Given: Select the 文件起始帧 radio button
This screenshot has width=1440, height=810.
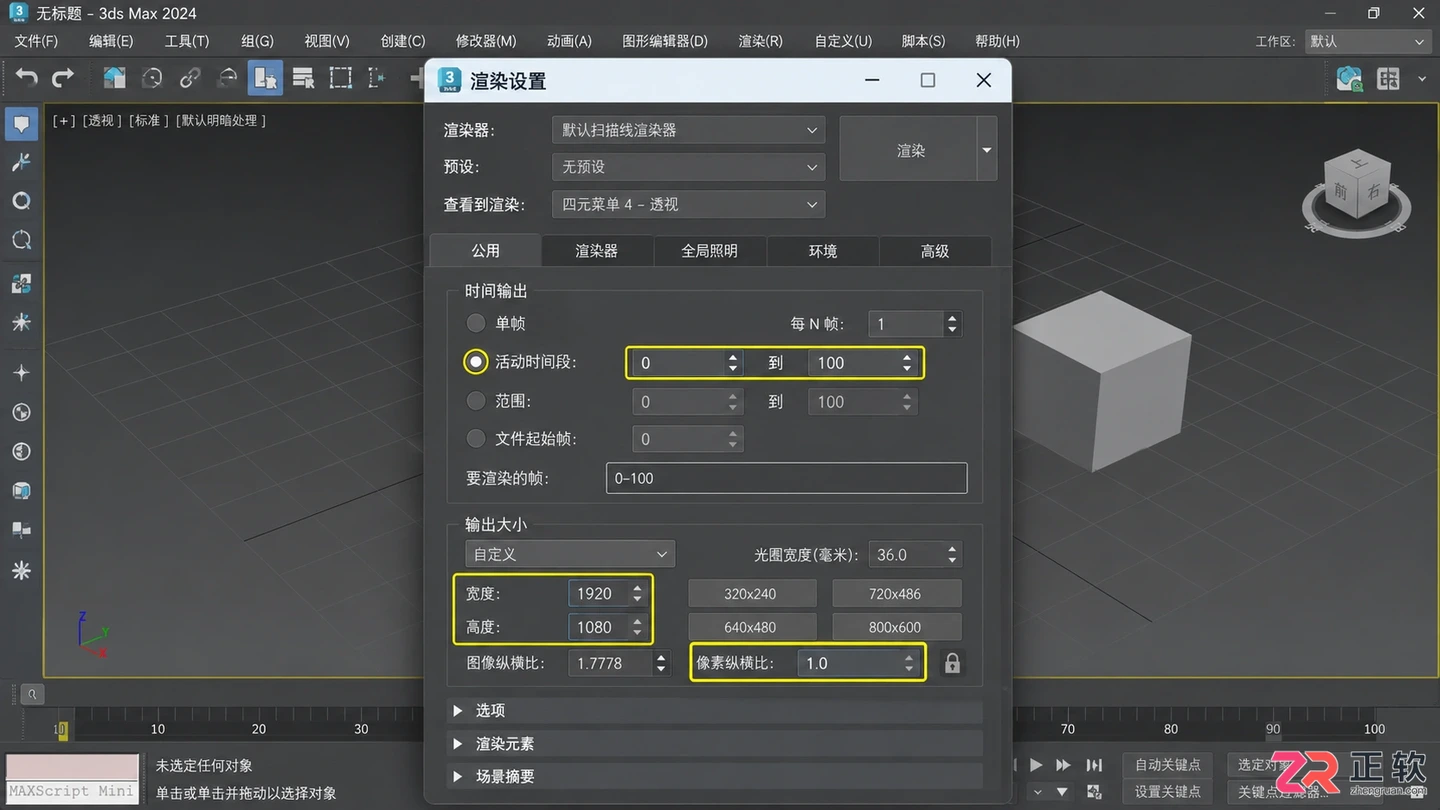Looking at the screenshot, I should click(x=476, y=439).
